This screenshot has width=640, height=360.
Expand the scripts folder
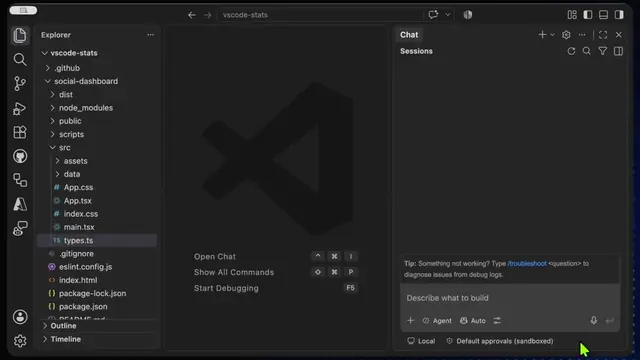67,134
